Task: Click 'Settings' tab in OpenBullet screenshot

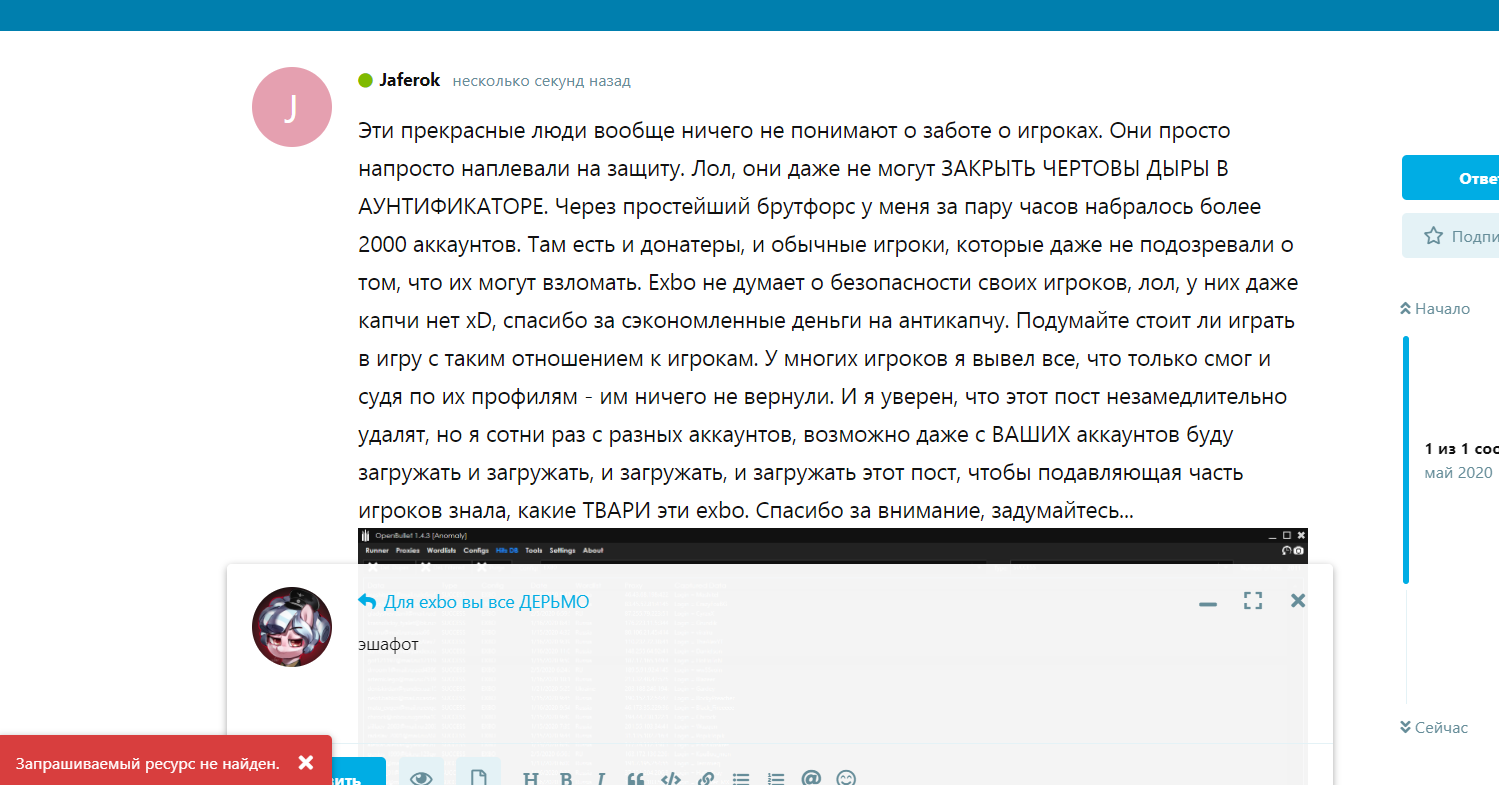Action: point(563,551)
